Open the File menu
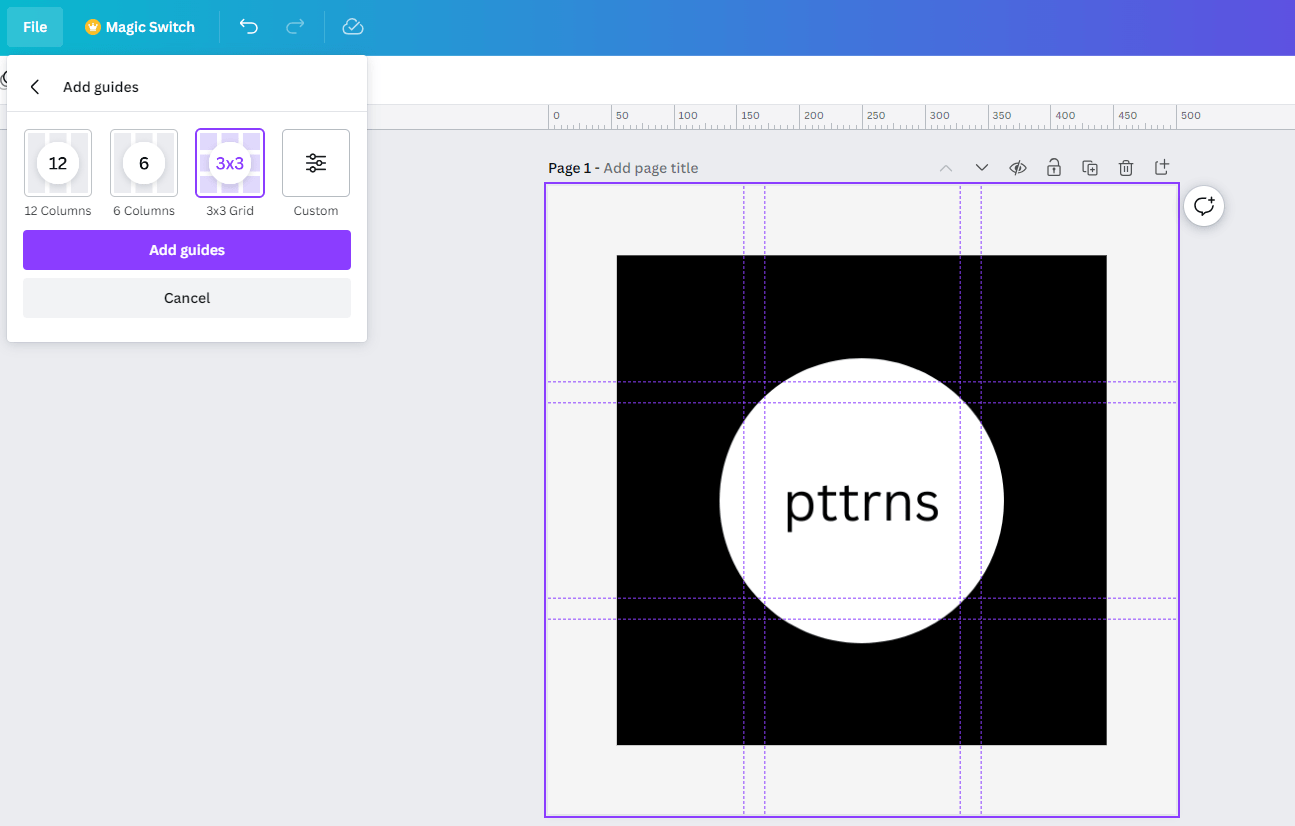Viewport: 1295px width, 826px height. click(34, 27)
